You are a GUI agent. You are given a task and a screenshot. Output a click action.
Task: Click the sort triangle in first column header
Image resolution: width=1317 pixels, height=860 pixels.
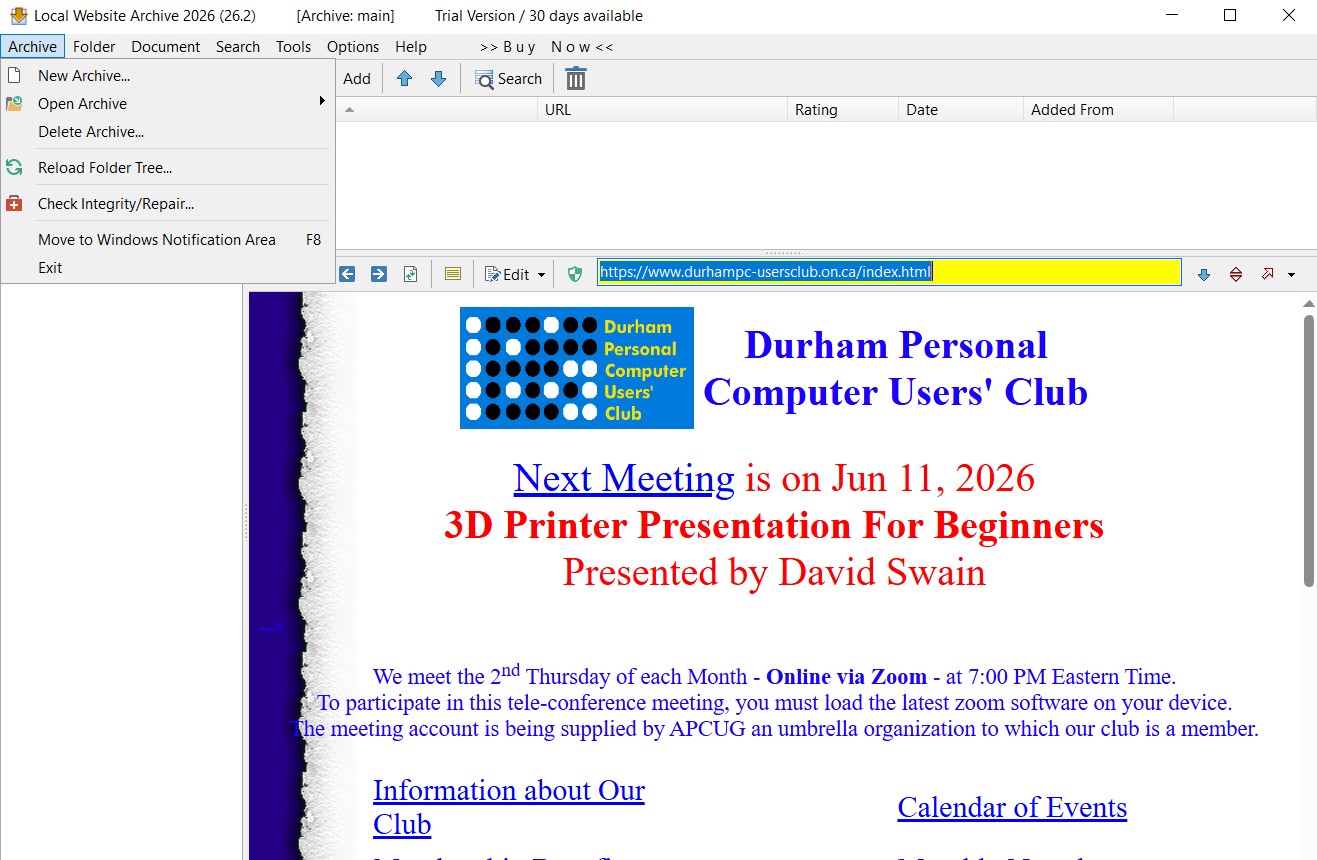click(x=350, y=110)
